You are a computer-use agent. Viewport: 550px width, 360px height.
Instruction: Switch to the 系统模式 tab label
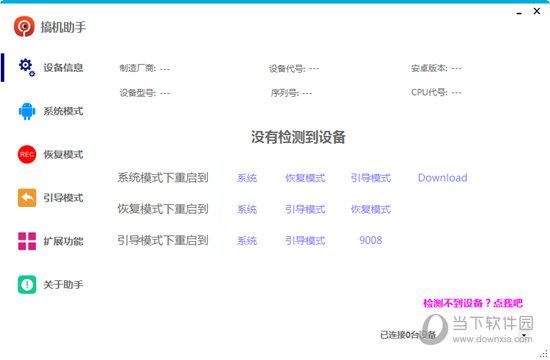pyautogui.click(x=63, y=111)
